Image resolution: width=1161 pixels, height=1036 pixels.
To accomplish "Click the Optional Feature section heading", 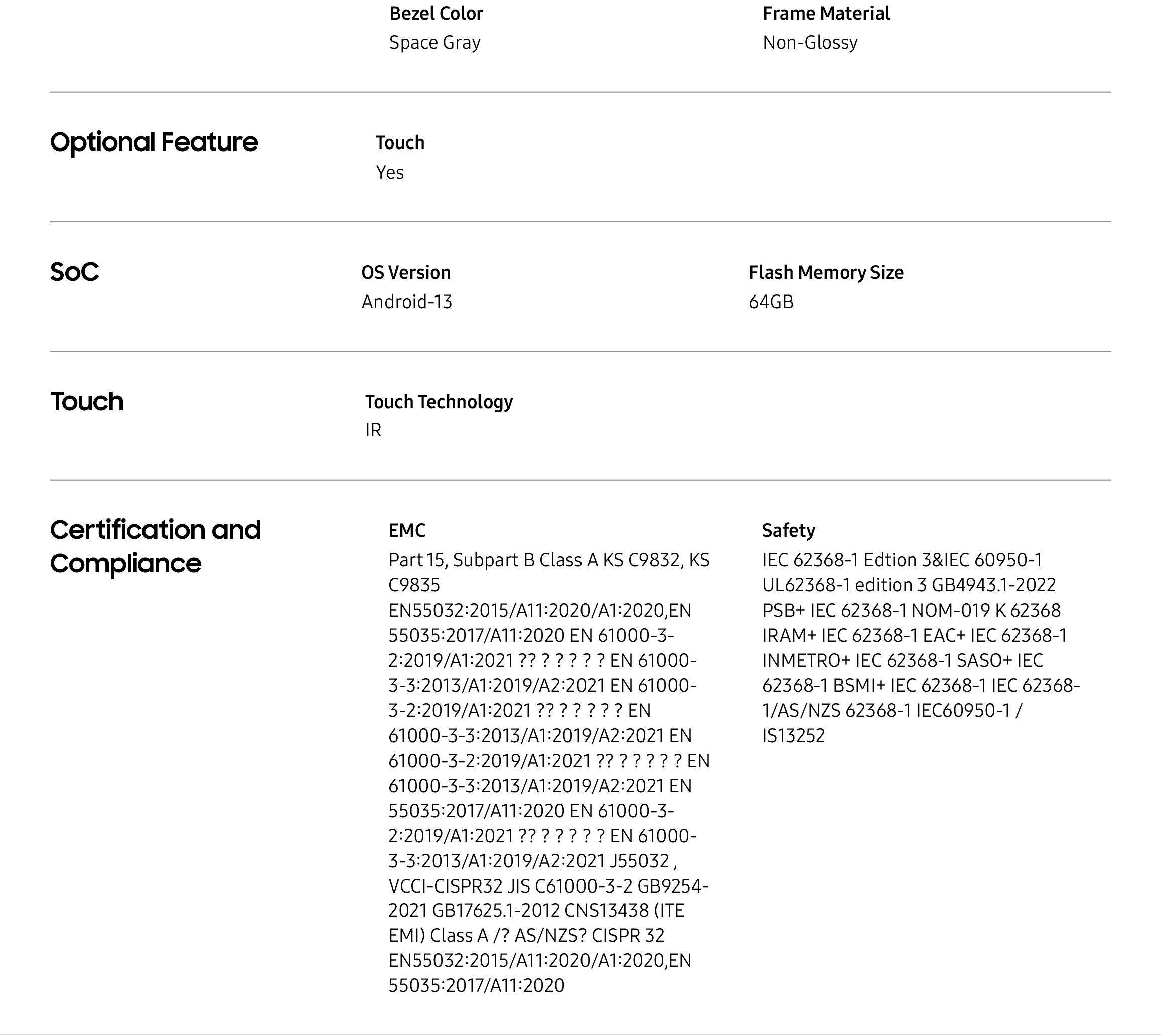I will pyautogui.click(x=154, y=142).
